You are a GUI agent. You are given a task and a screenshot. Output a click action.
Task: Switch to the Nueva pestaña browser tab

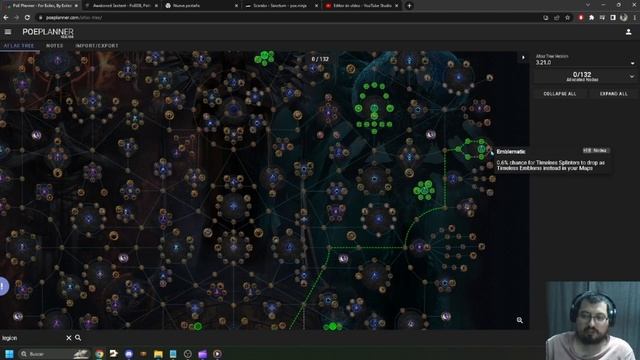202,6
